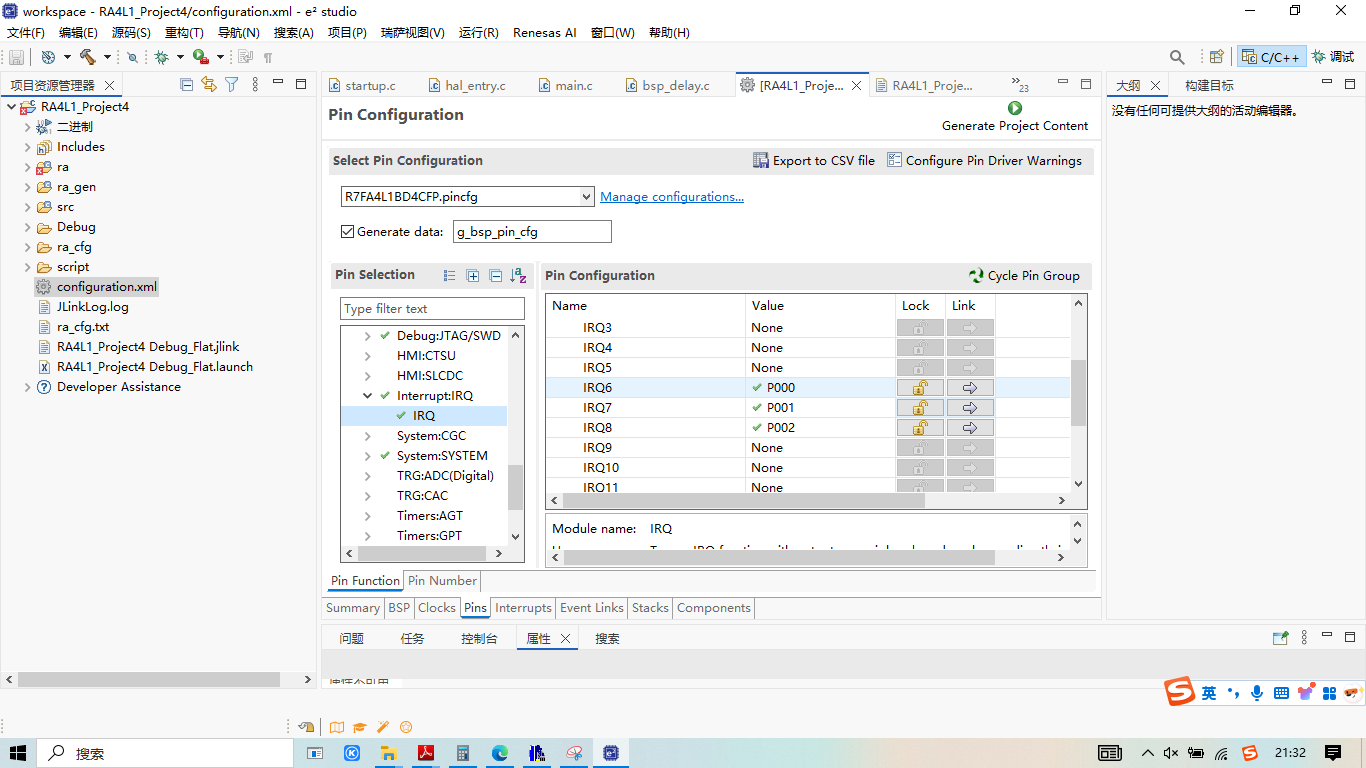The width and height of the screenshot is (1366, 768).
Task: Click the project explorer horizontal scrollbar
Action: coord(149,679)
